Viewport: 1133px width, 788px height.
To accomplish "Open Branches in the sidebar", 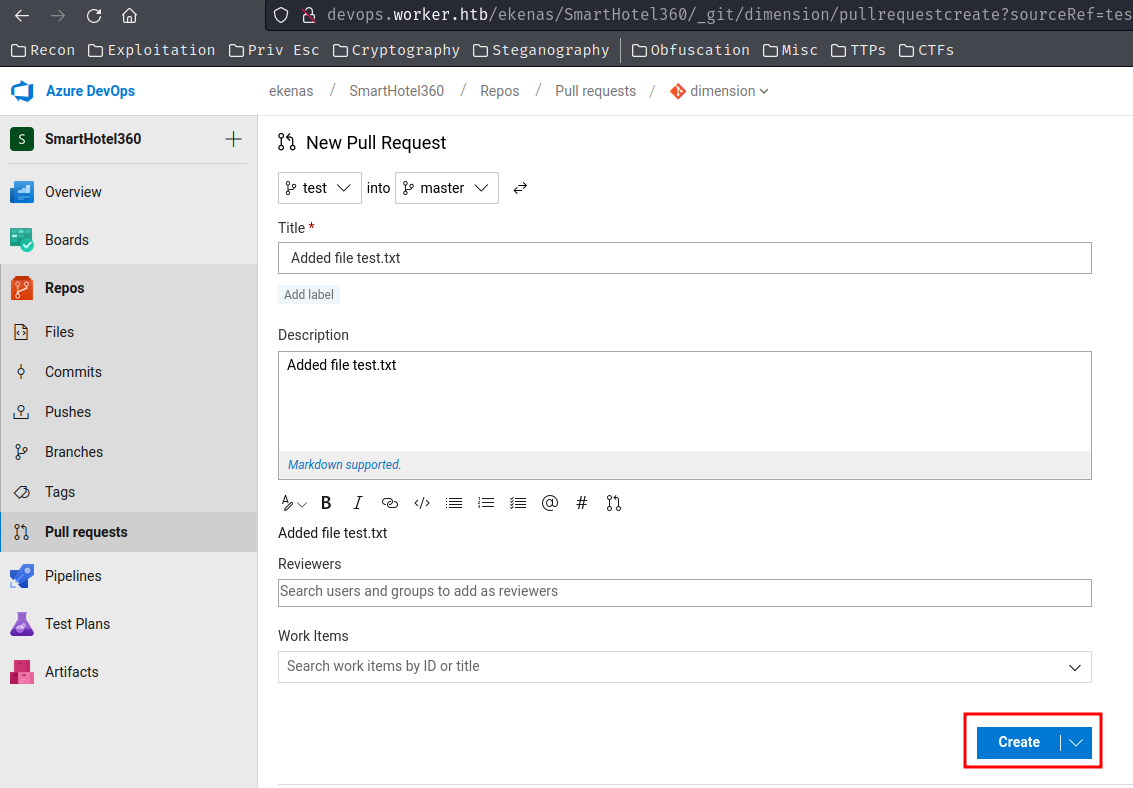I will tap(129, 452).
